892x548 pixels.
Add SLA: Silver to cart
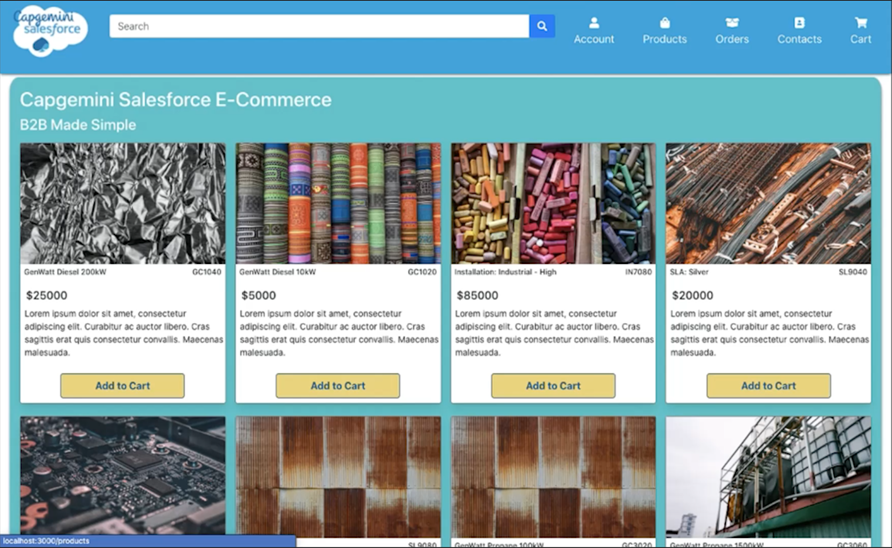pyautogui.click(x=769, y=386)
